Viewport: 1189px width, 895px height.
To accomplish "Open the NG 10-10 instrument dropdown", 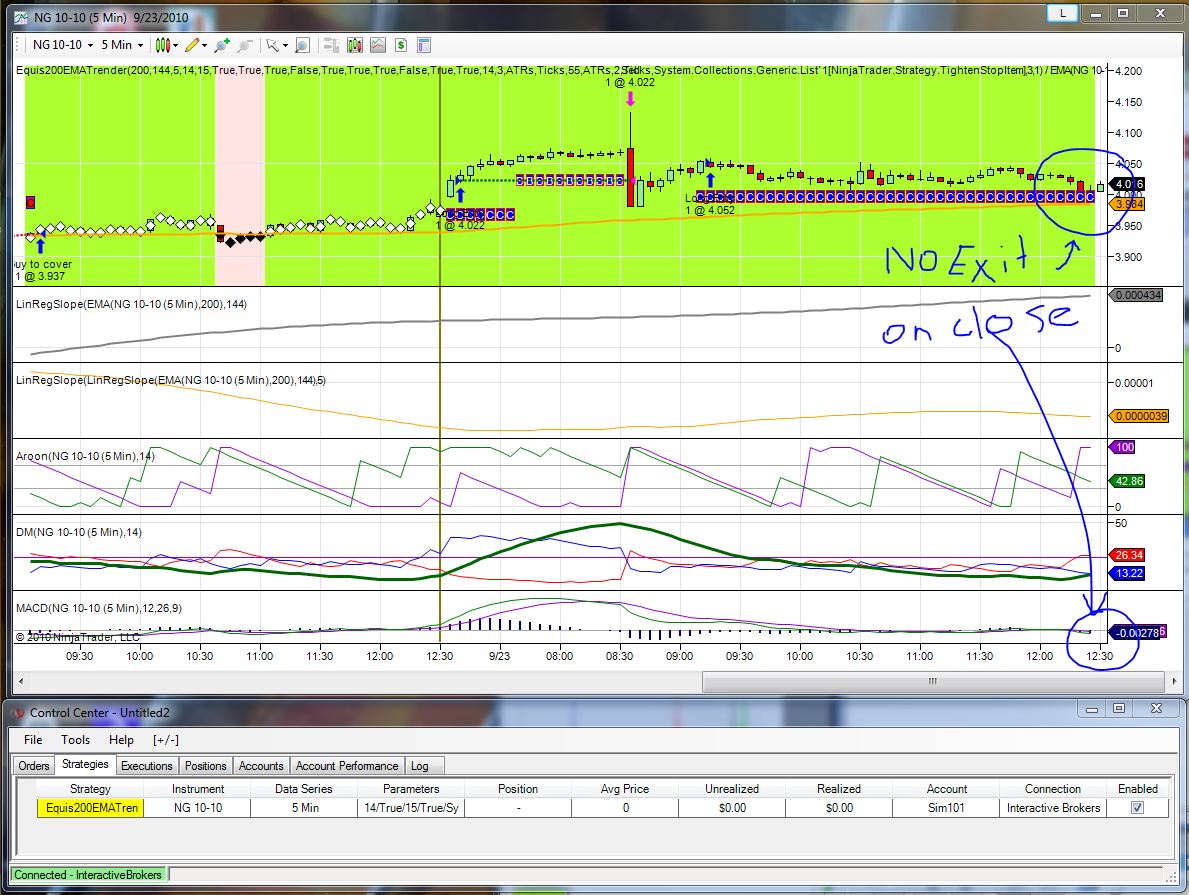I will (62, 45).
